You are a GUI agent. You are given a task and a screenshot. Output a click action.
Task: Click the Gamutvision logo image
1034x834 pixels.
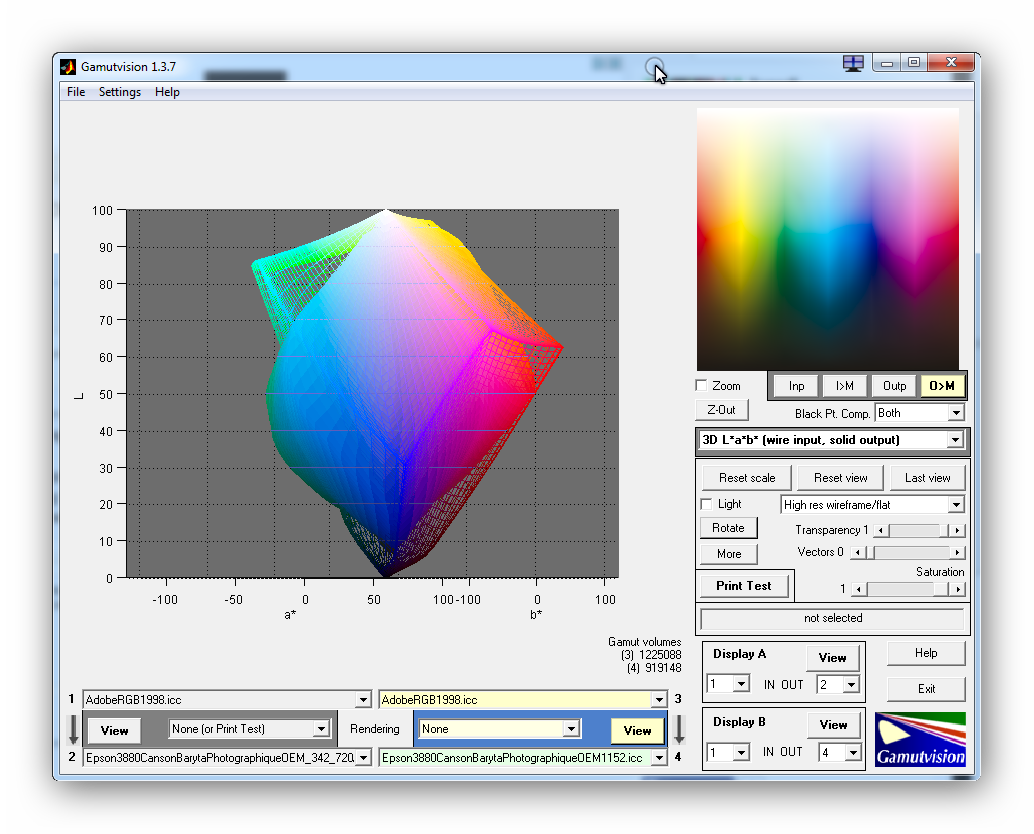(920, 739)
